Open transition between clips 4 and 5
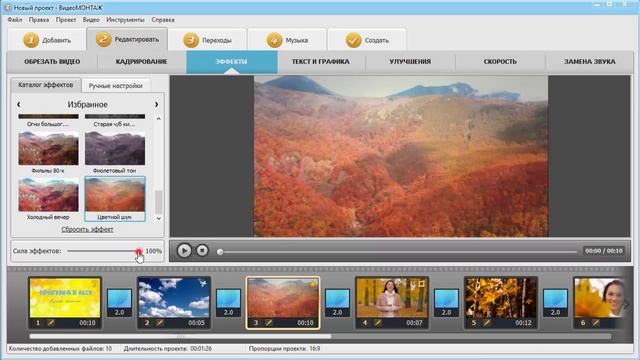640x360 pixels. 446,303
